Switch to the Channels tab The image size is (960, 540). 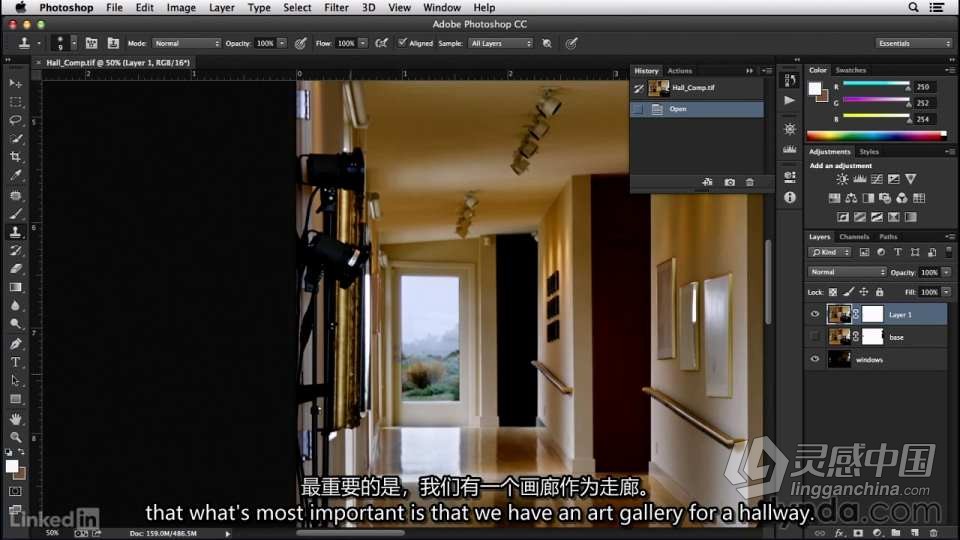point(854,237)
